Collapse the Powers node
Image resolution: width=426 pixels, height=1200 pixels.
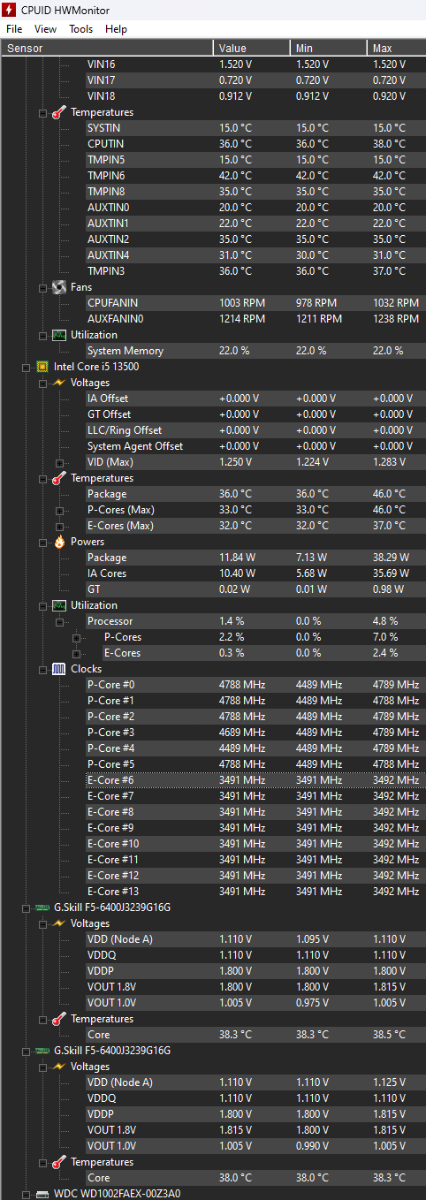pos(42,542)
